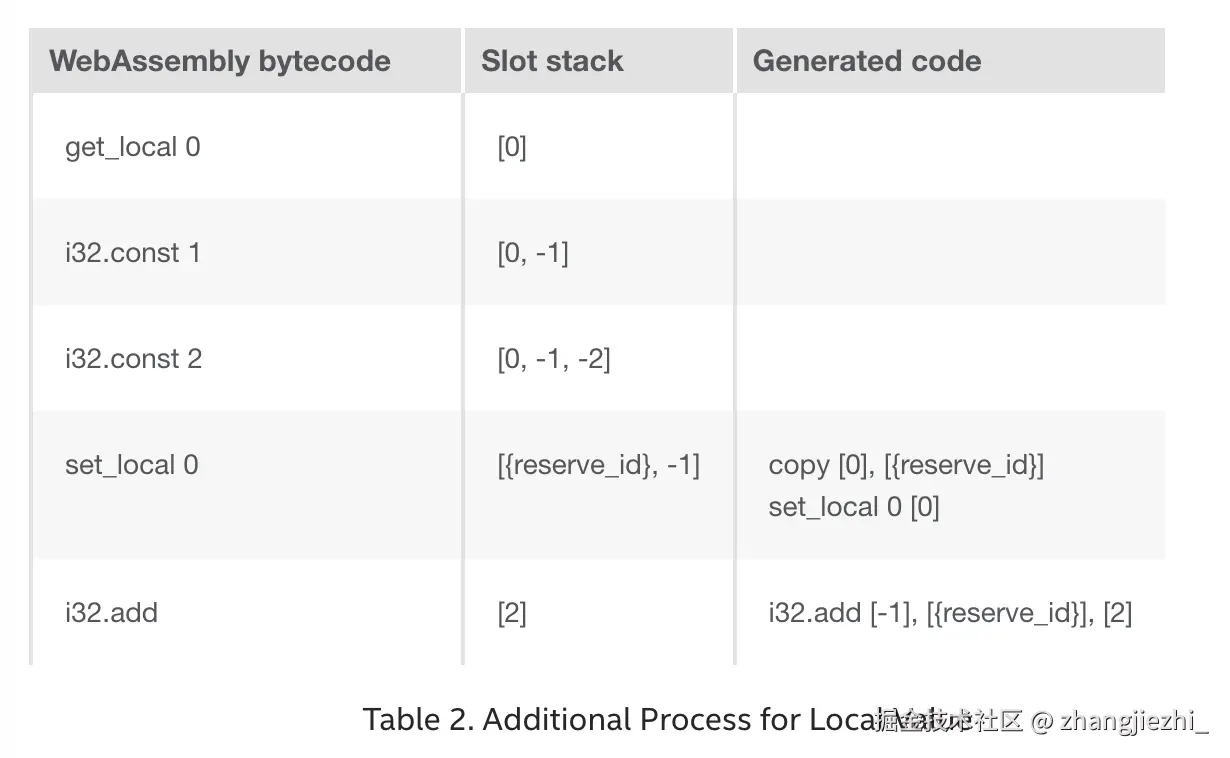
Task: Click the Slot stack column header
Action: pos(599,61)
